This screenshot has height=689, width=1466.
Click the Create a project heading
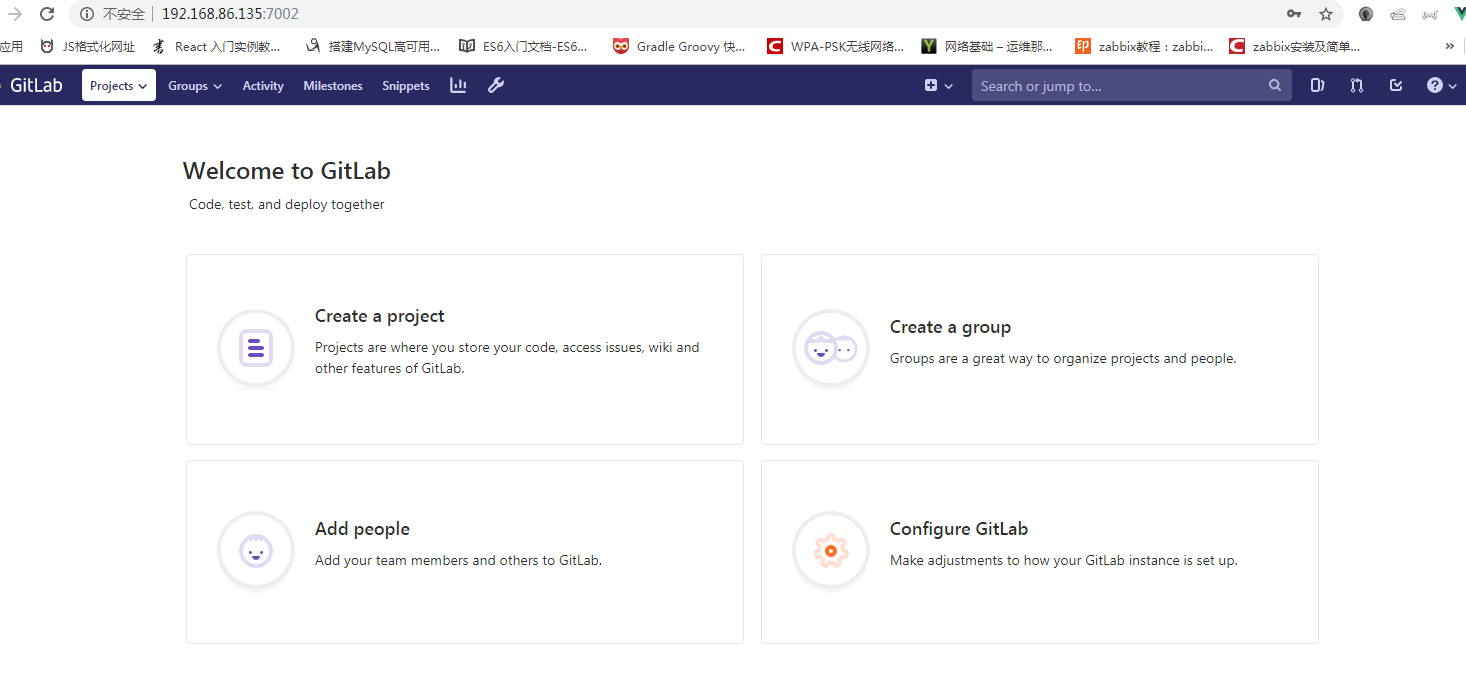(x=379, y=315)
